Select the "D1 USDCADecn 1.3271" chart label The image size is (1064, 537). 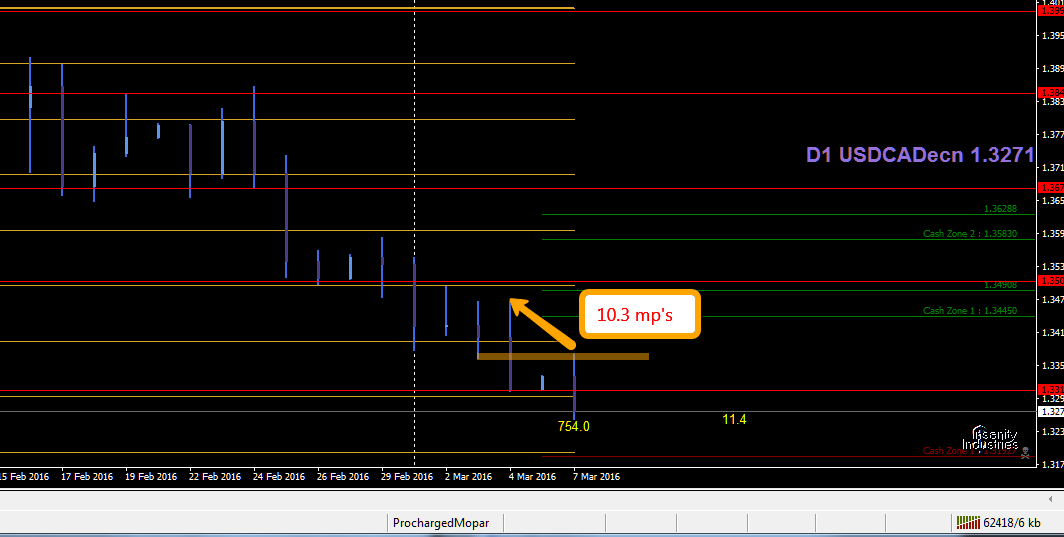tap(919, 155)
